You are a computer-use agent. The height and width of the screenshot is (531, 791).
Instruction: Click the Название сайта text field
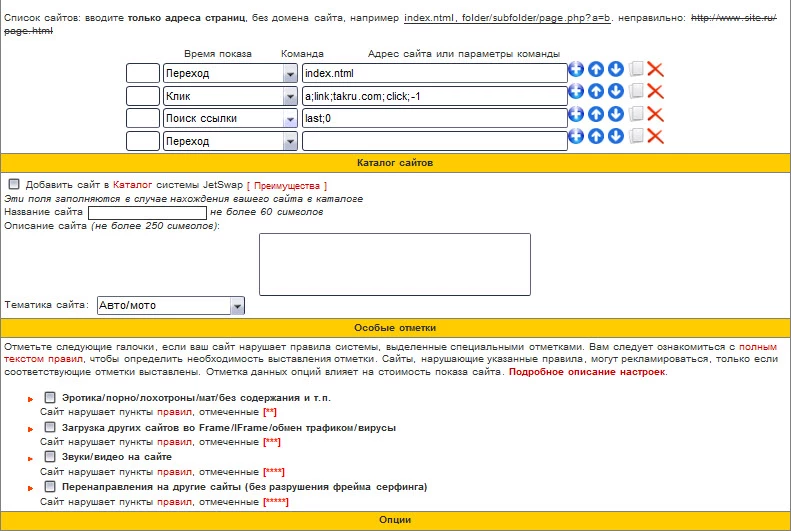click(147, 213)
